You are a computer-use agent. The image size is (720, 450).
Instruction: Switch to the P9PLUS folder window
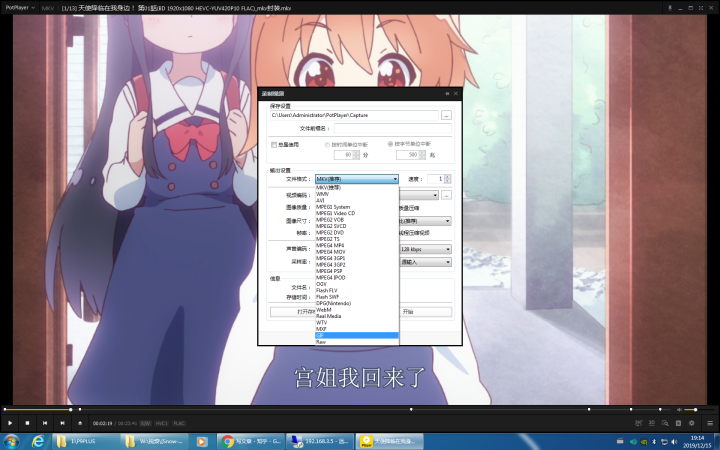(x=86, y=442)
